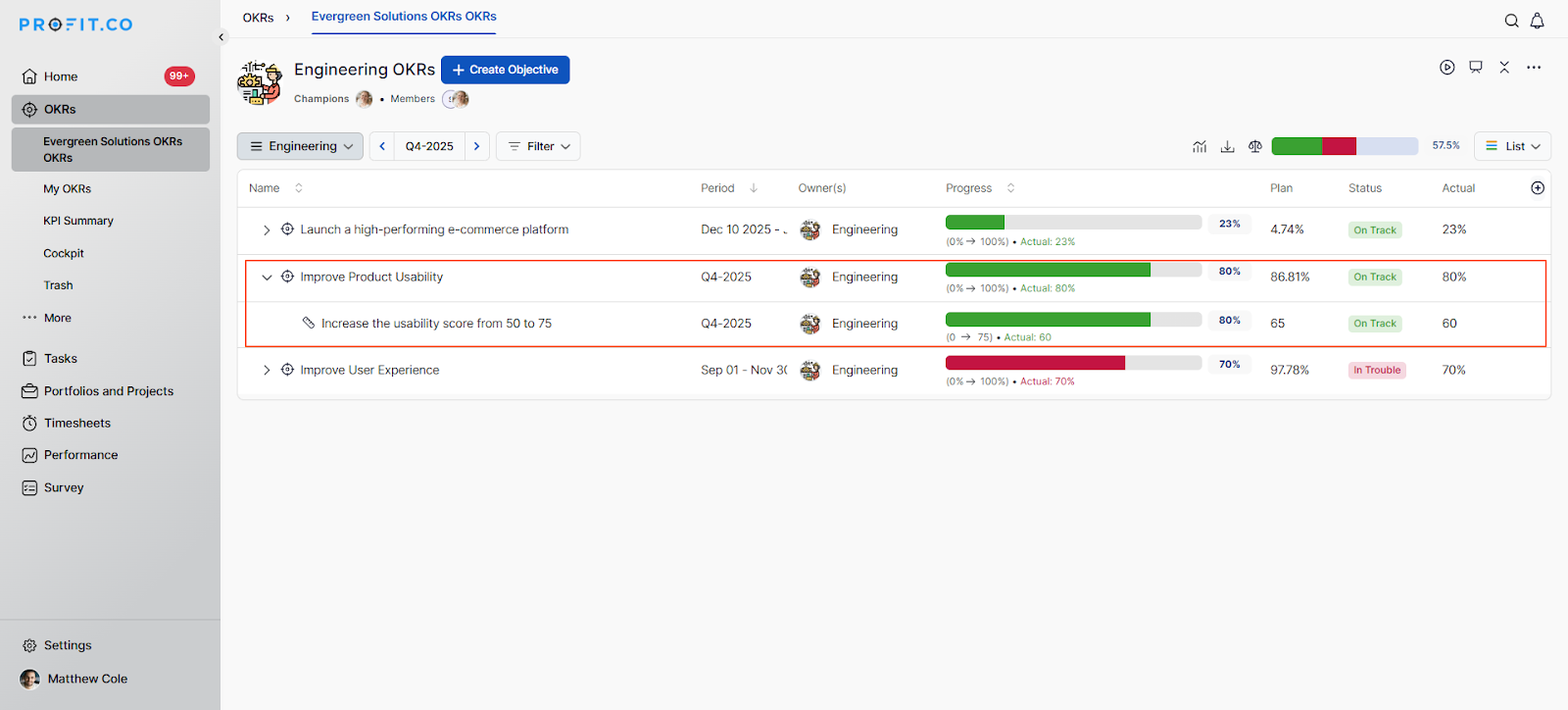
Task: Select OKRs in the sidebar
Action: [x=111, y=110]
